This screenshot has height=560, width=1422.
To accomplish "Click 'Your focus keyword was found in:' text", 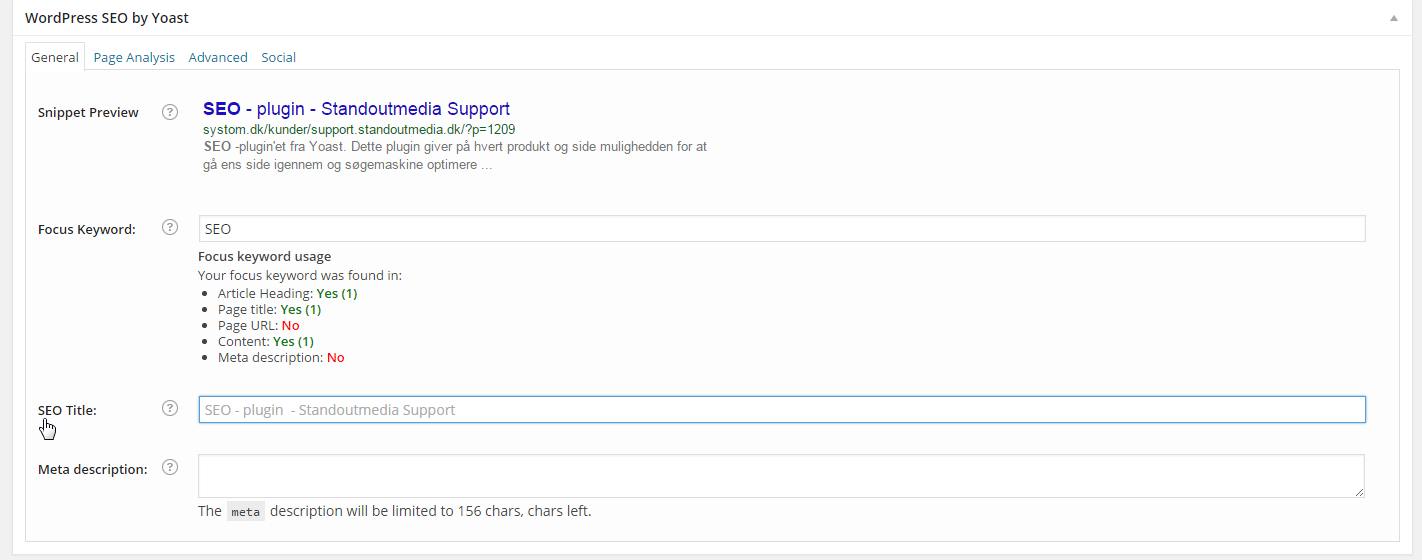I will coord(300,275).
